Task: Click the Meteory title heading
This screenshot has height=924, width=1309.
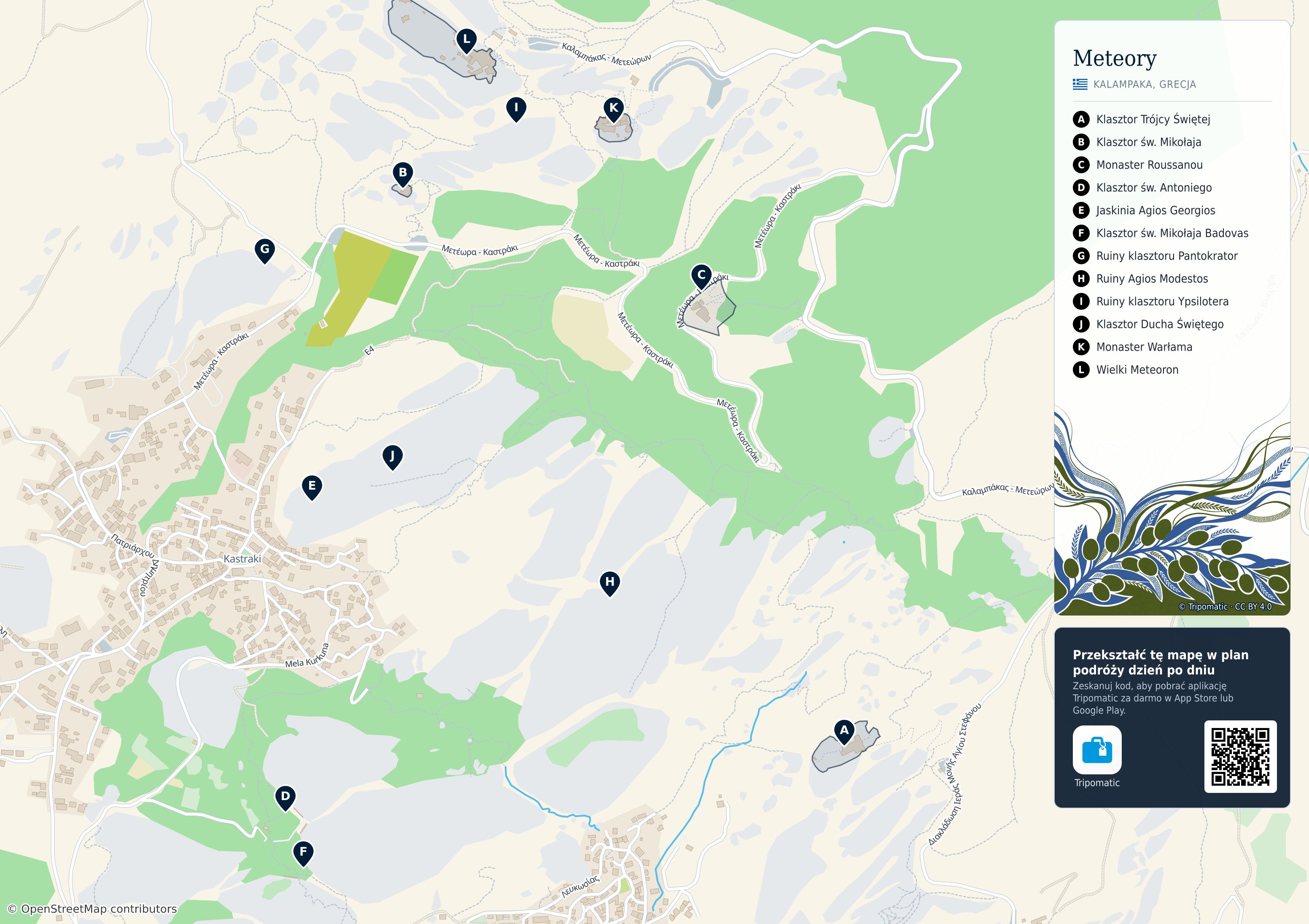Action: point(1115,58)
